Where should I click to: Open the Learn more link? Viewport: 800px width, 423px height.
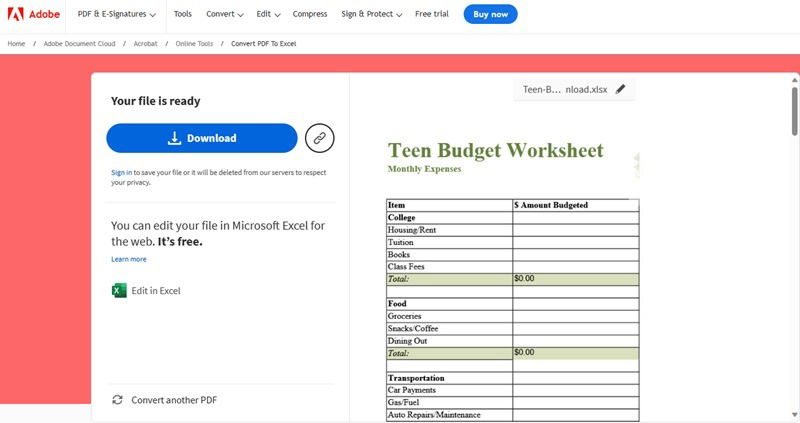pos(129,259)
